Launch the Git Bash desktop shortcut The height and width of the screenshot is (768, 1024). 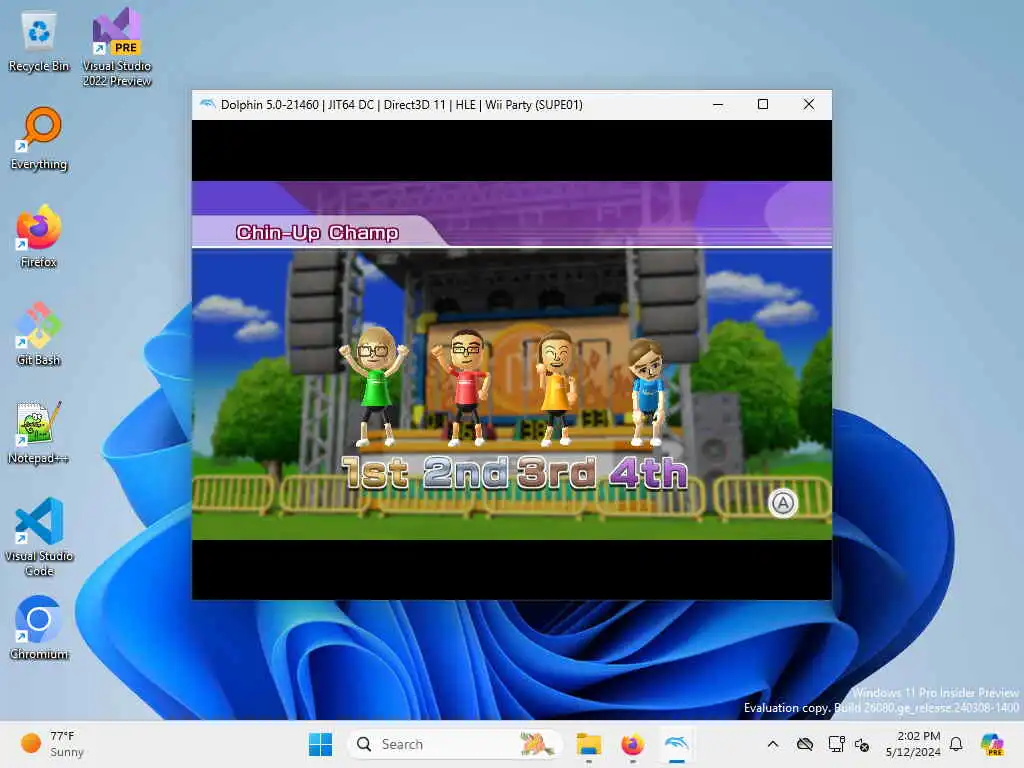(x=39, y=334)
